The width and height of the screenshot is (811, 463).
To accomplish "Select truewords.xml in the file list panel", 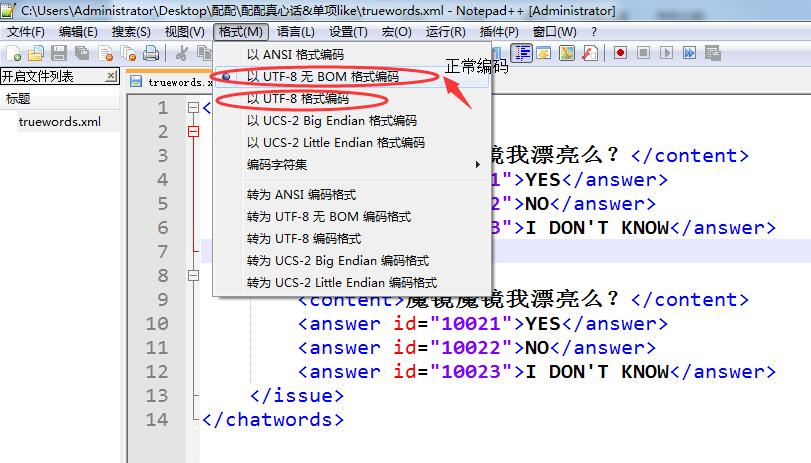I will click(x=60, y=122).
